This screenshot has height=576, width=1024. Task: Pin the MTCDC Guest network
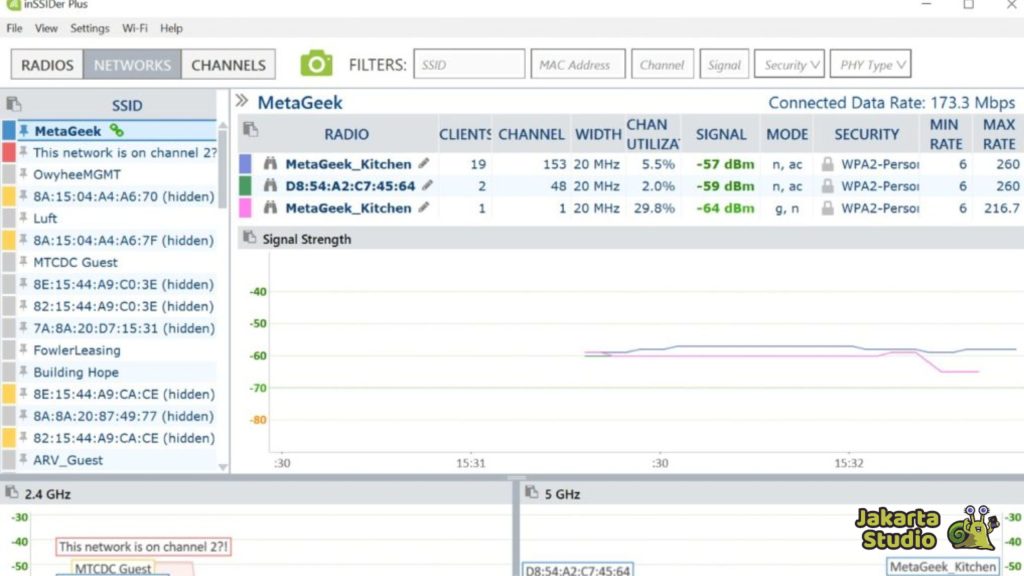click(24, 261)
